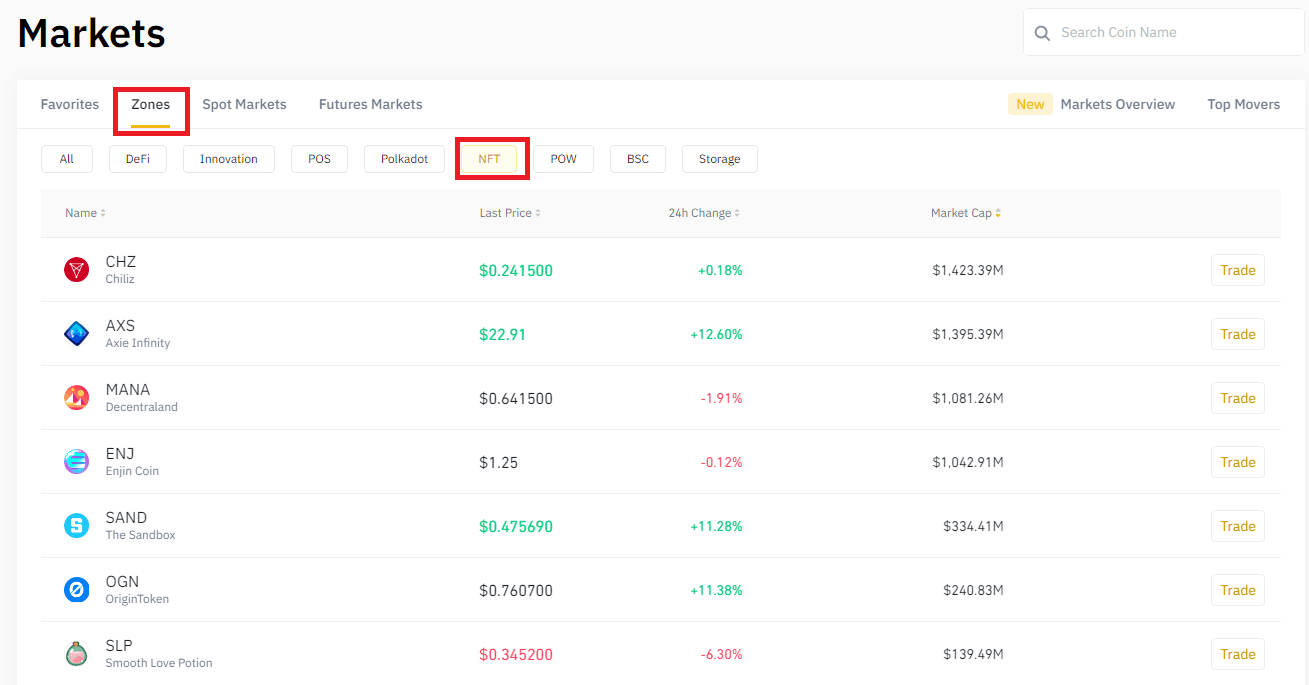Click the MANA ticker name

pyautogui.click(x=128, y=390)
